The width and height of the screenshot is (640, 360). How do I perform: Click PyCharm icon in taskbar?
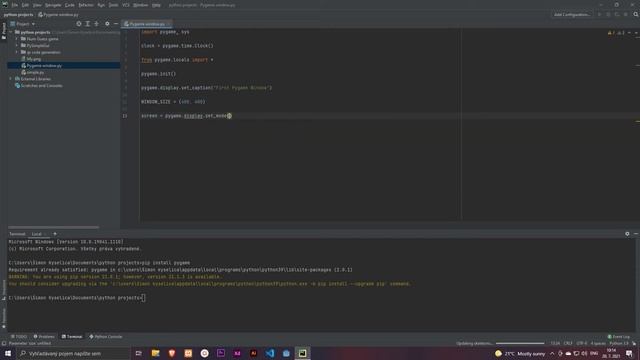point(302,353)
